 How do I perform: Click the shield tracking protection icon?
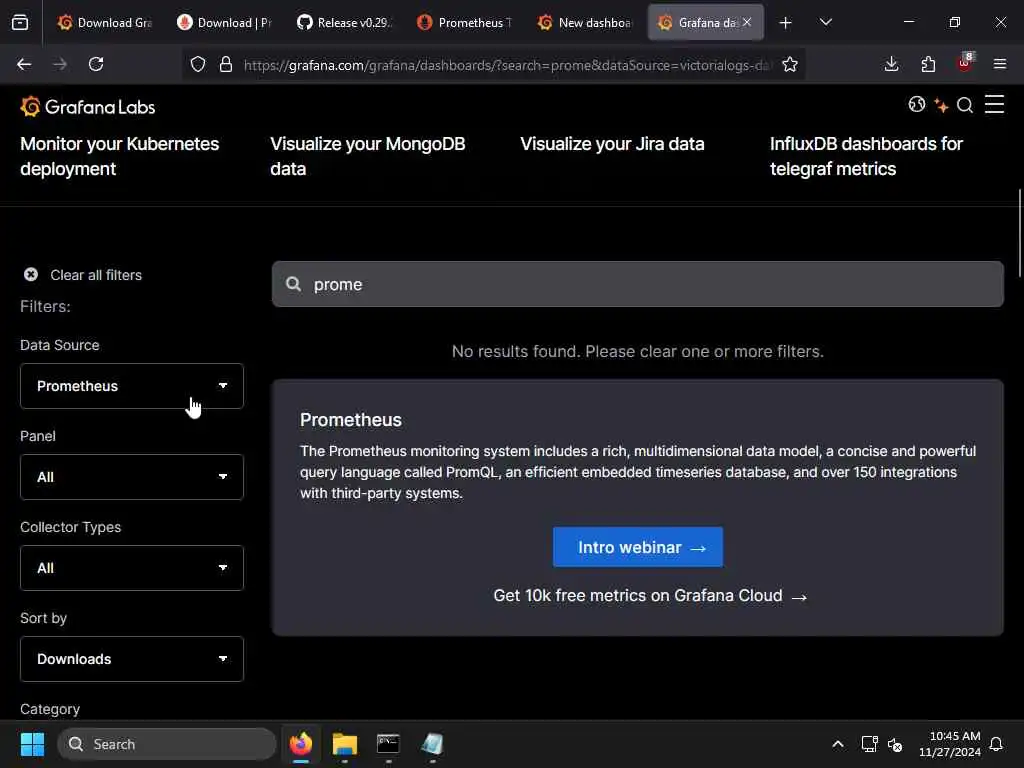click(x=198, y=64)
